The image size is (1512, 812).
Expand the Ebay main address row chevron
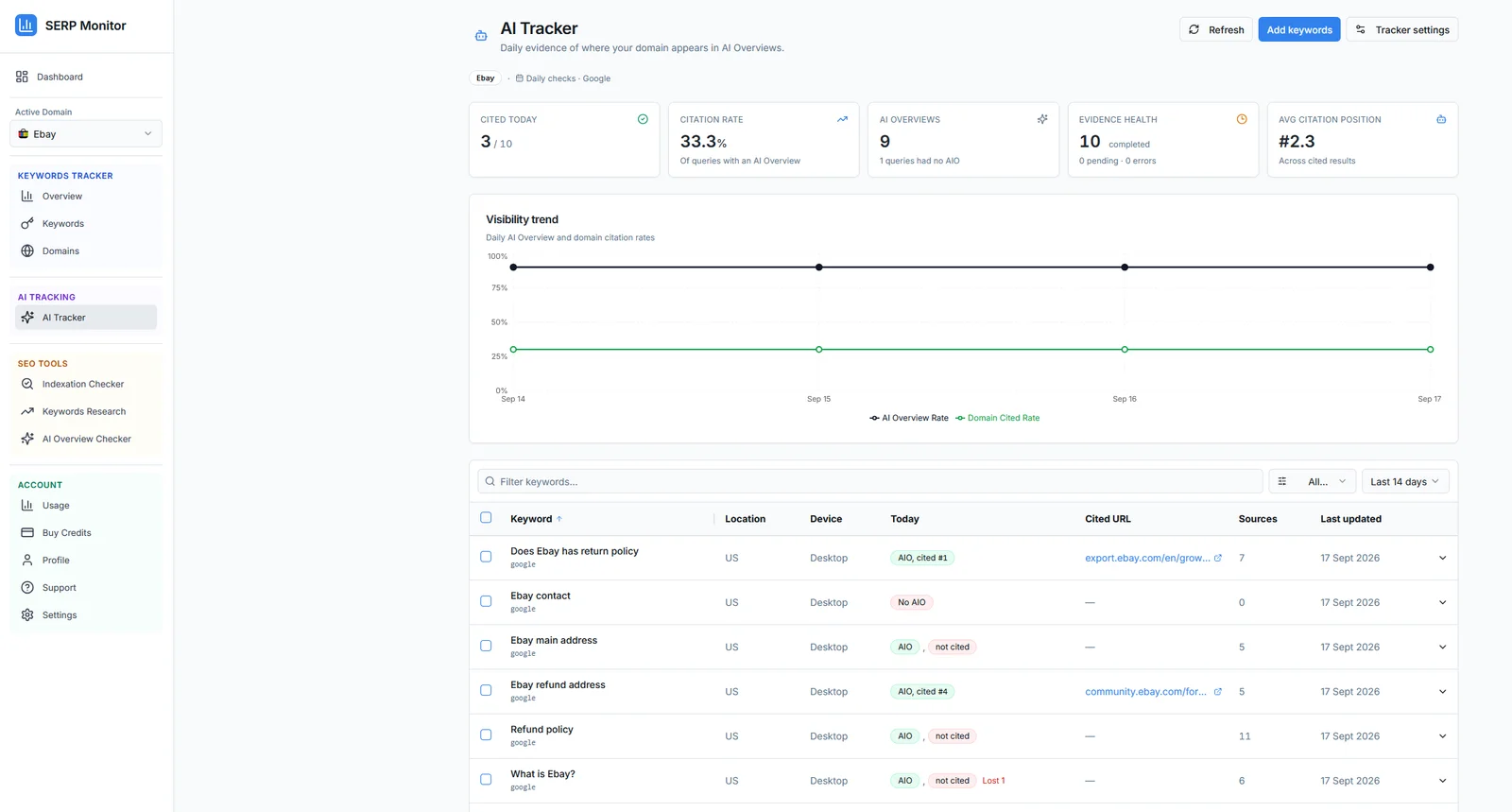click(1442, 647)
